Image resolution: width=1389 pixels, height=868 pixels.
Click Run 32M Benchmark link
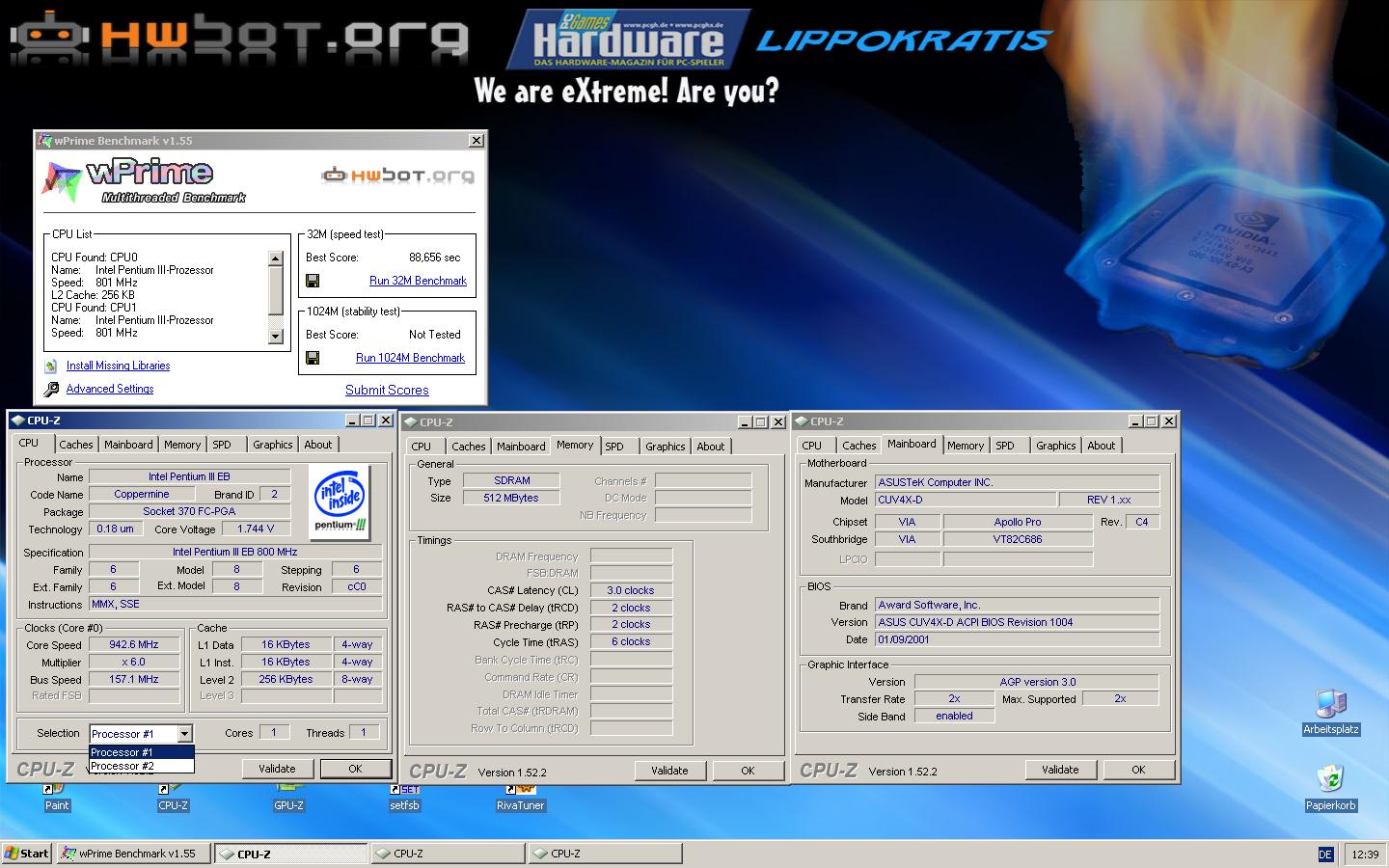(x=418, y=281)
